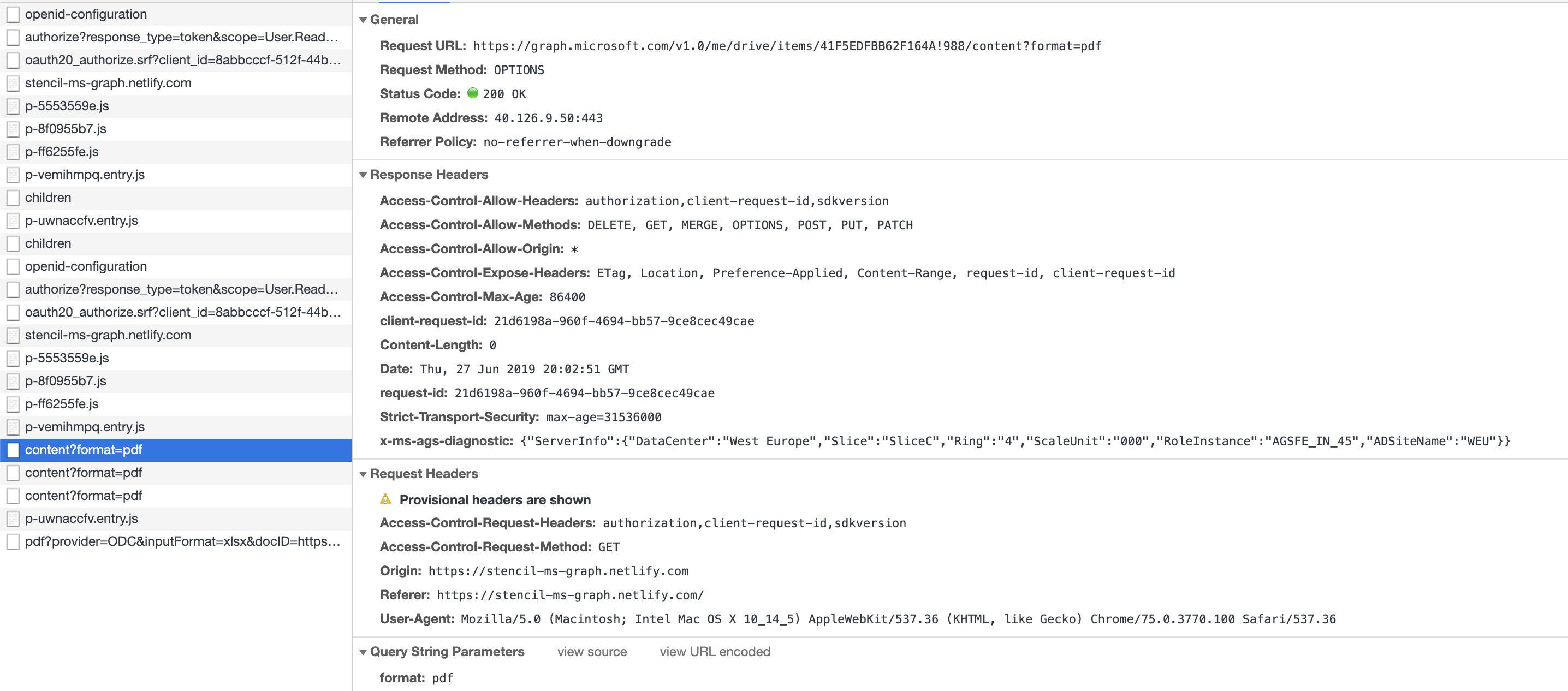
Task: Open view source for query string parameters
Action: 592,651
